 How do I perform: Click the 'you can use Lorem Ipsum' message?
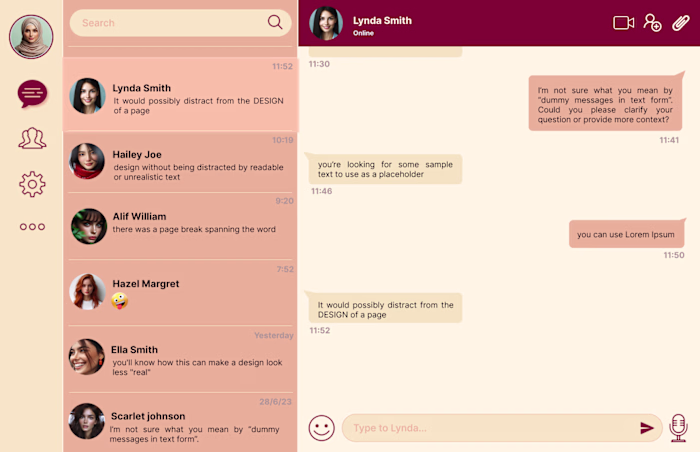coord(626,234)
